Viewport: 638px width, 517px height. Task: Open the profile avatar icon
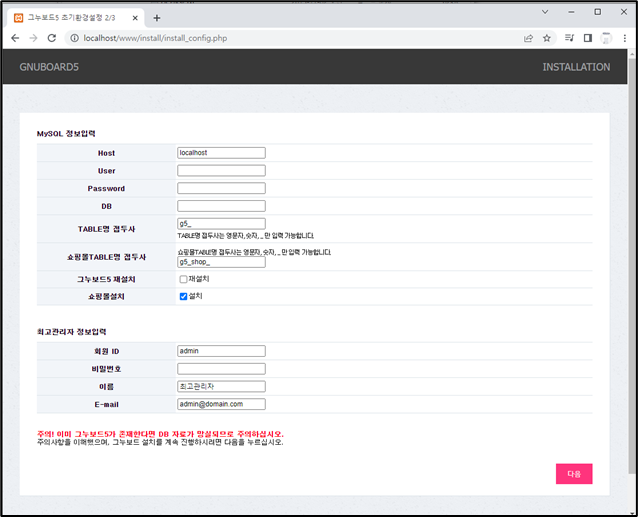606,38
